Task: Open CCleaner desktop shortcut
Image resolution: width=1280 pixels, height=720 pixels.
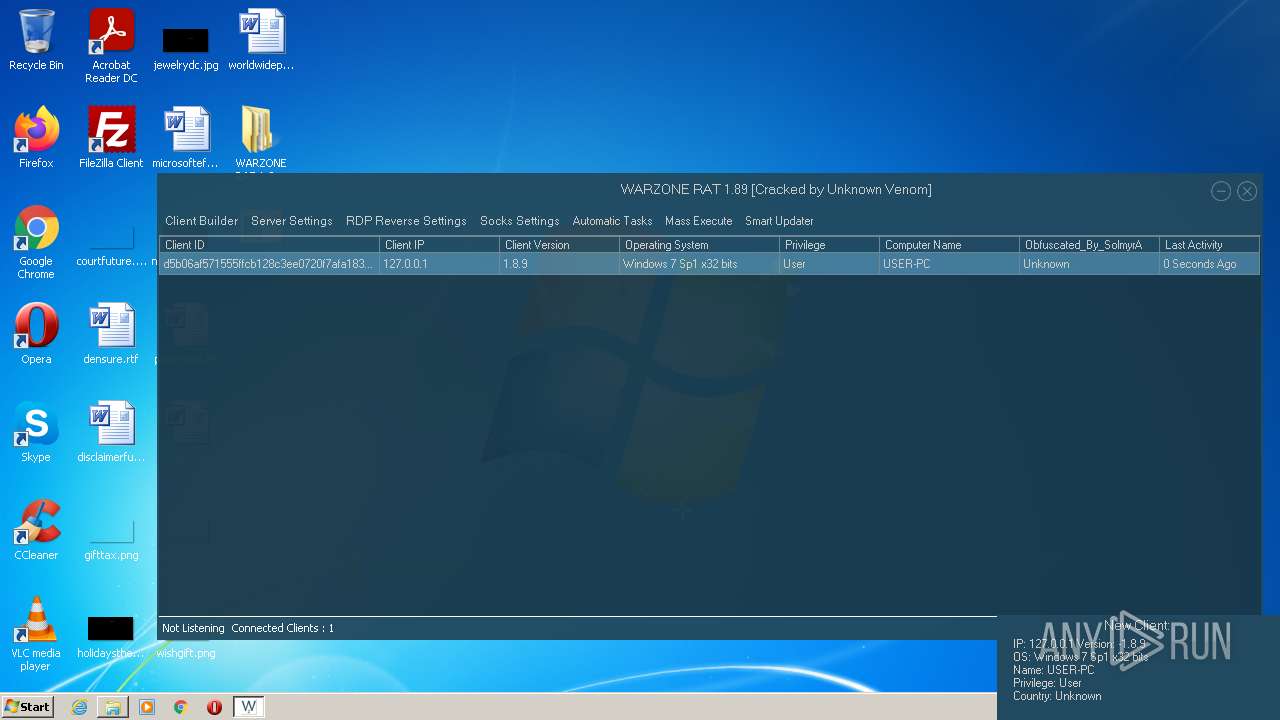Action: click(36, 530)
